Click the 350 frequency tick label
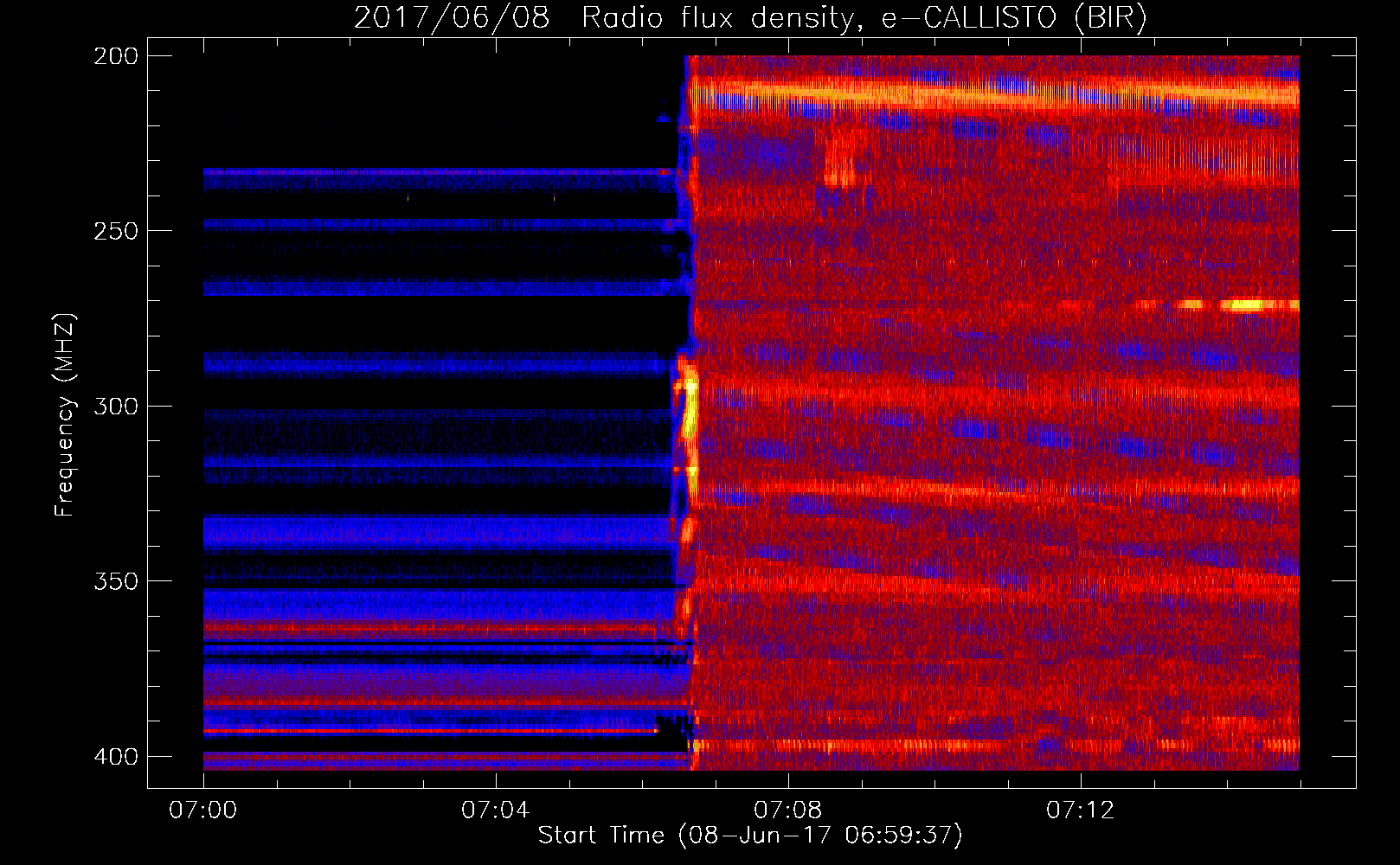The height and width of the screenshot is (865, 1400). tap(115, 581)
